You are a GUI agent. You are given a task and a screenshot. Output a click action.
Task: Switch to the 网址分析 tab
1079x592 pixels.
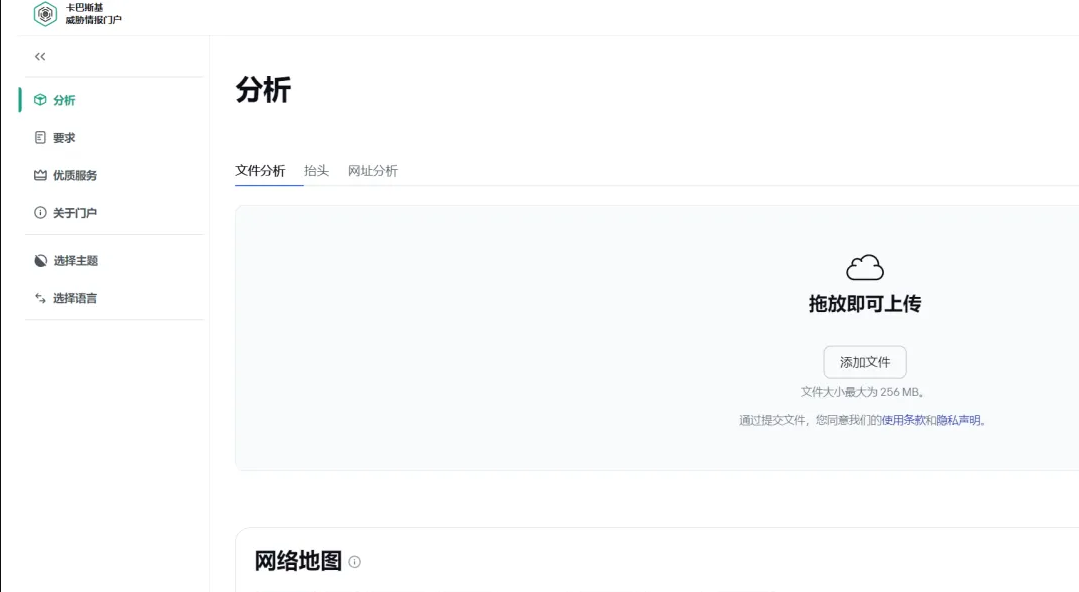pyautogui.click(x=373, y=171)
